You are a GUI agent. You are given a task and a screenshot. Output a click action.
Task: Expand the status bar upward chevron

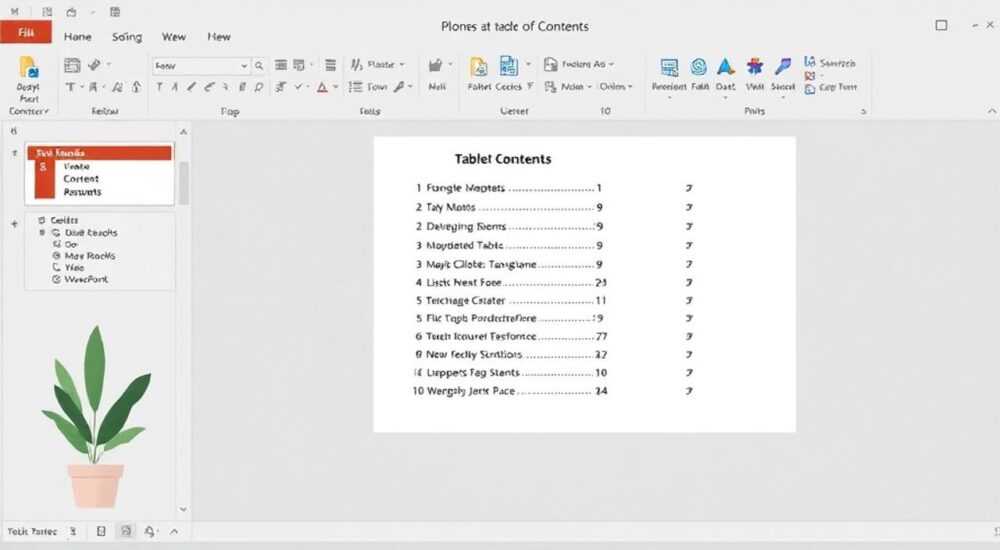tap(174, 531)
